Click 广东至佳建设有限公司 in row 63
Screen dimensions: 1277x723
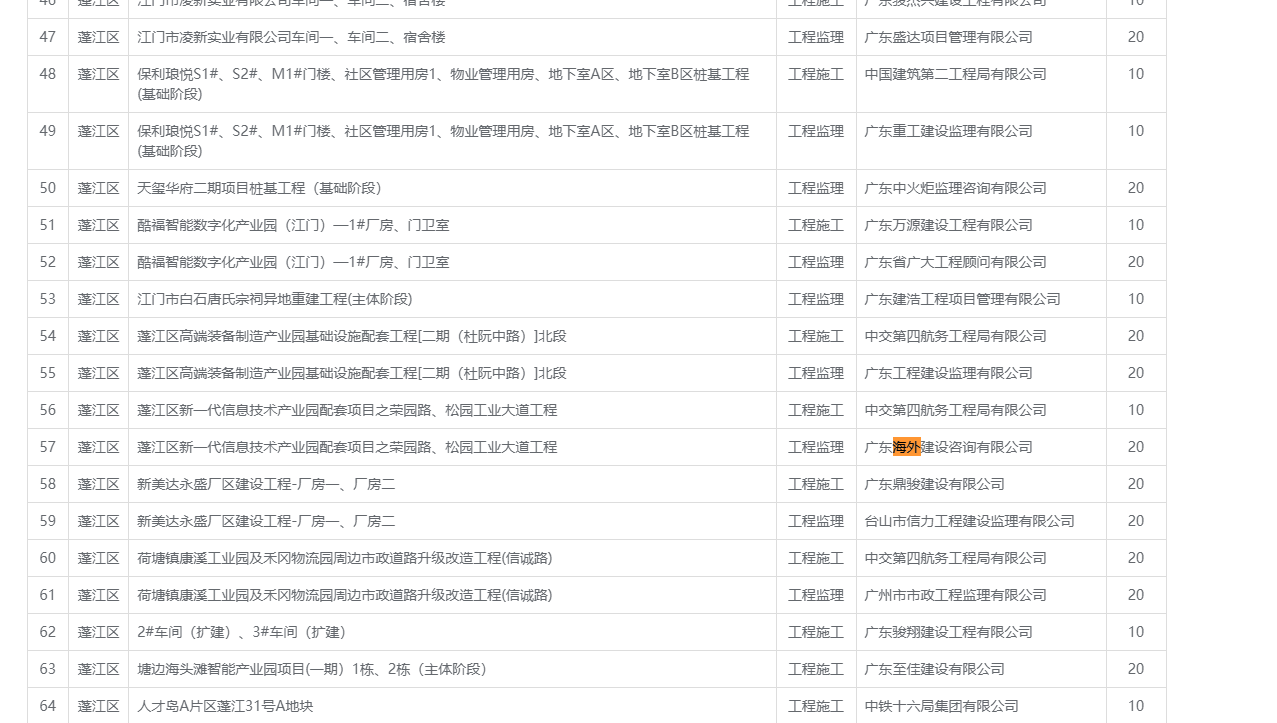click(934, 669)
